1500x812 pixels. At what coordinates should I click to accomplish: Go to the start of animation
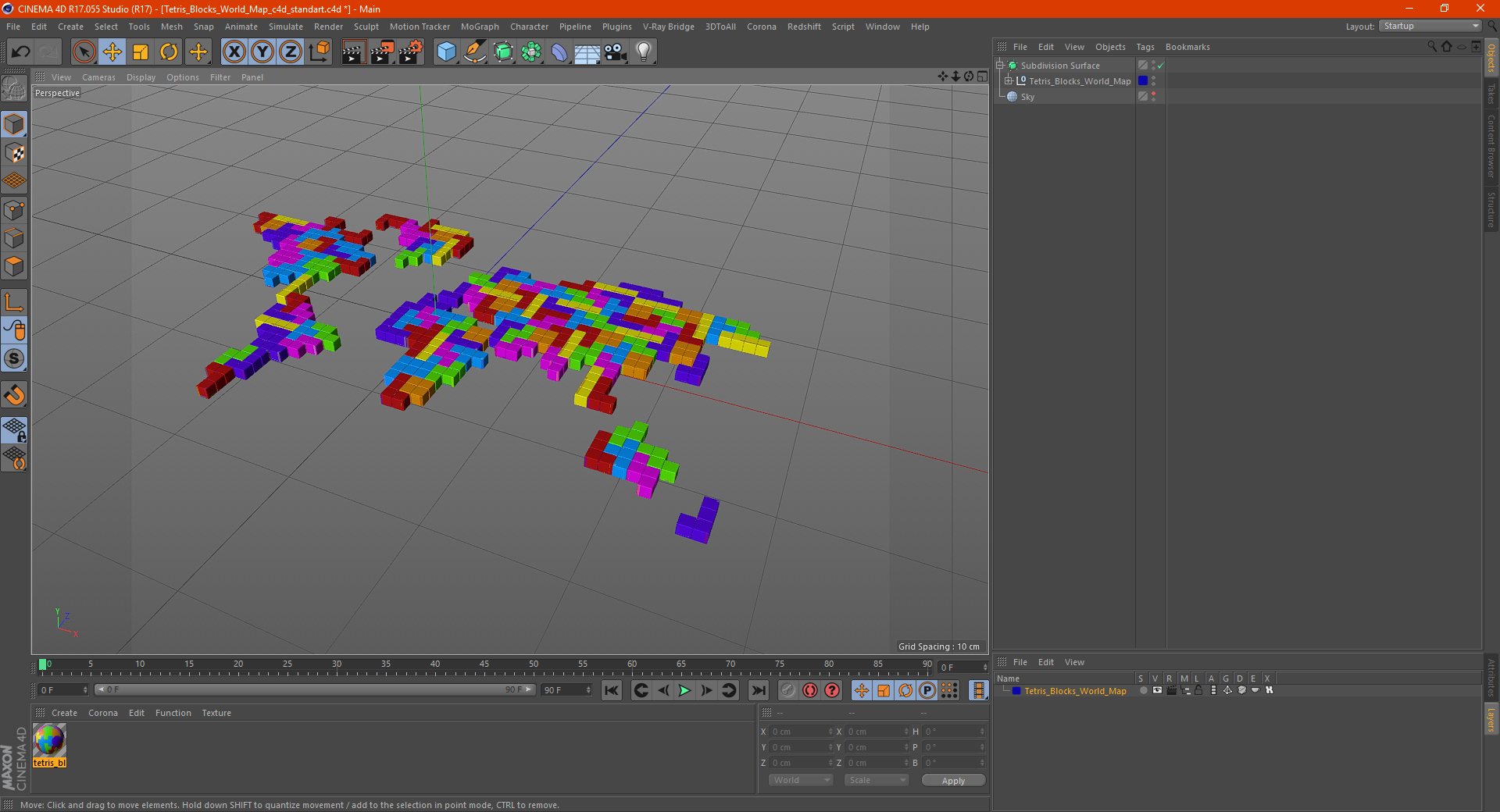(612, 690)
